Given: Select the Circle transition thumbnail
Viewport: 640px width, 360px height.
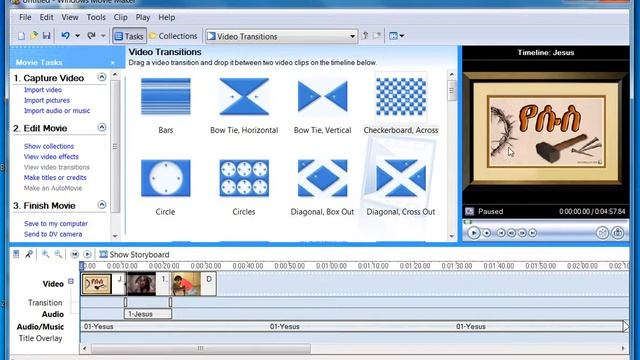Looking at the screenshot, I should pos(166,178).
